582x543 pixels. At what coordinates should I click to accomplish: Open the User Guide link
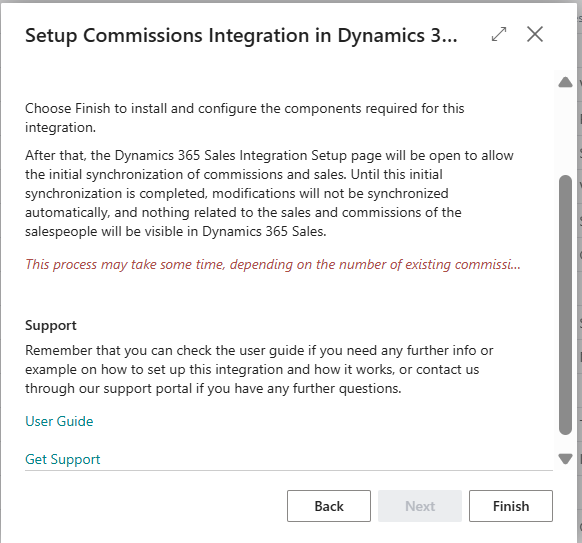coord(59,421)
